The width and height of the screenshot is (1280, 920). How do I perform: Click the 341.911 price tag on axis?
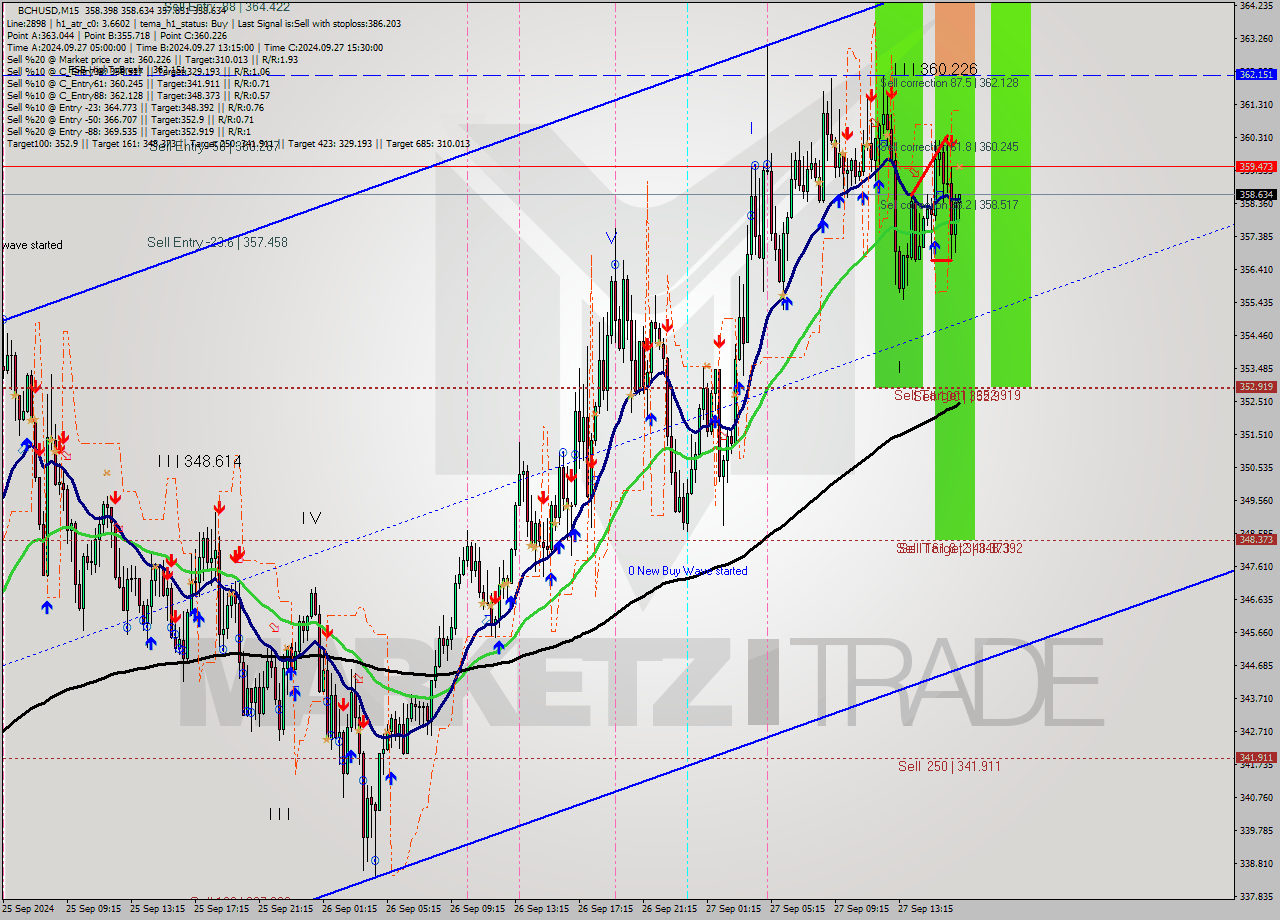tap(1256, 758)
